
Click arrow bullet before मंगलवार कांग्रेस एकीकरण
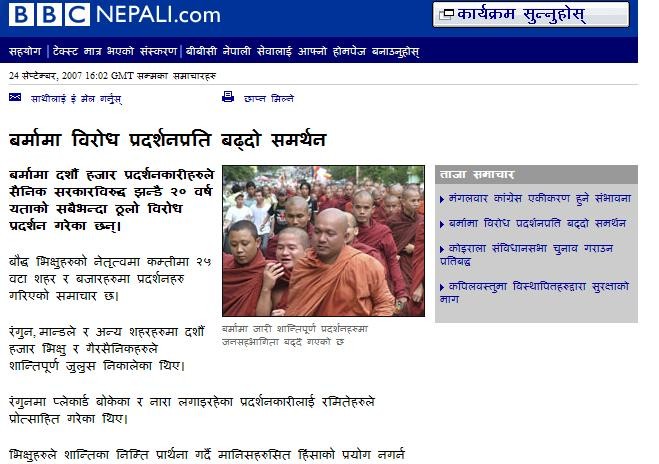click(442, 200)
